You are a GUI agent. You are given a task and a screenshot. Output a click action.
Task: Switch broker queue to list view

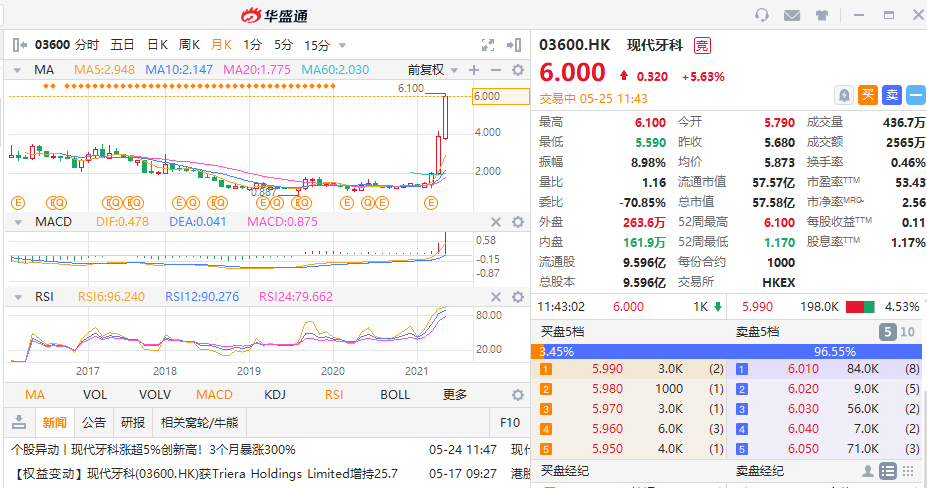pyautogui.click(x=887, y=471)
